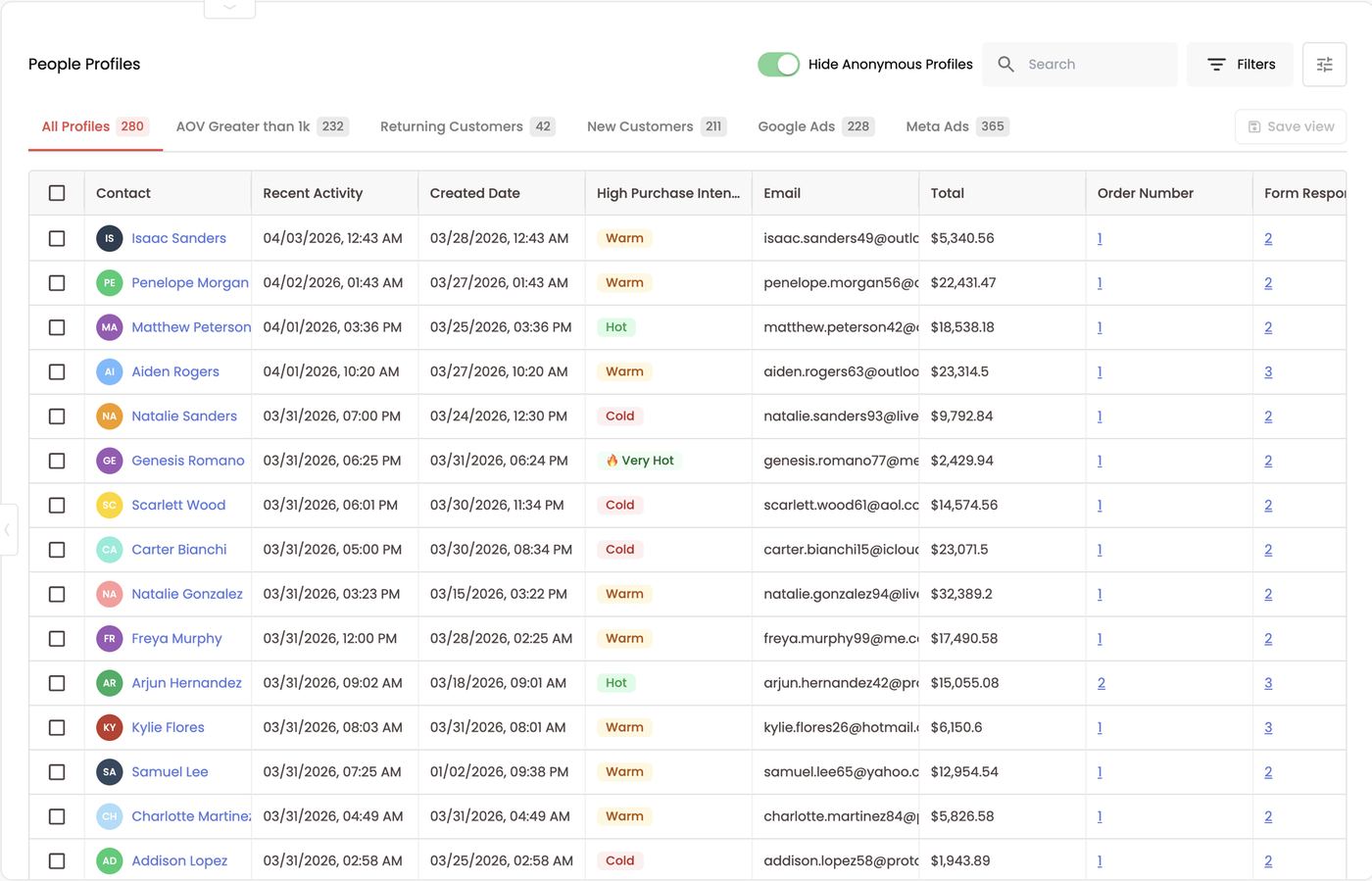Click Charlotte Martinez CH avatar

(109, 816)
